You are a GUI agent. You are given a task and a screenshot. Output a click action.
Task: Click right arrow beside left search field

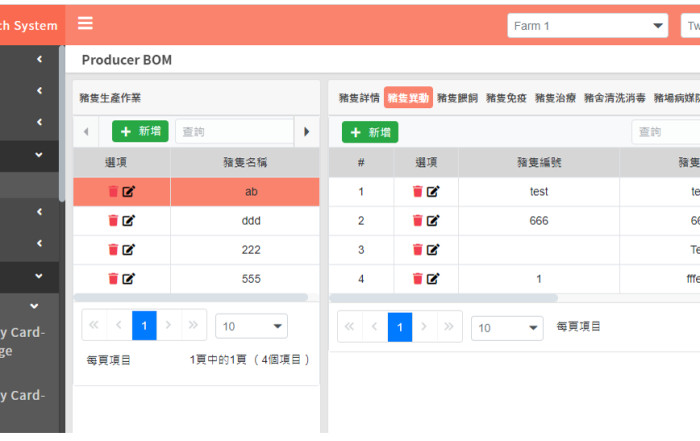307,131
